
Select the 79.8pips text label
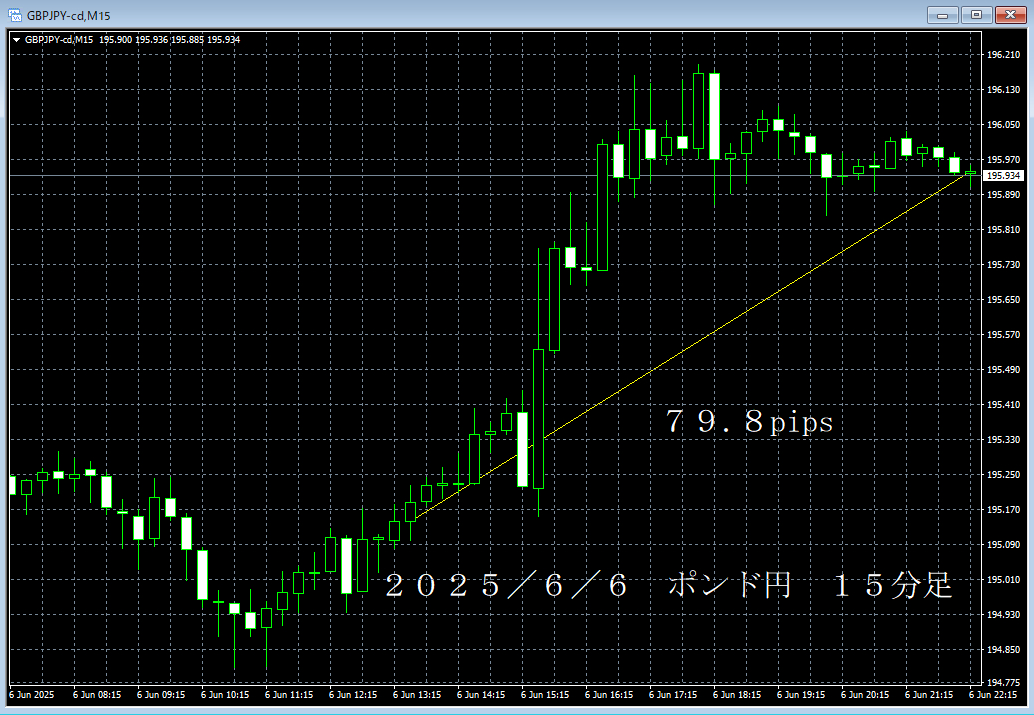[x=750, y=422]
